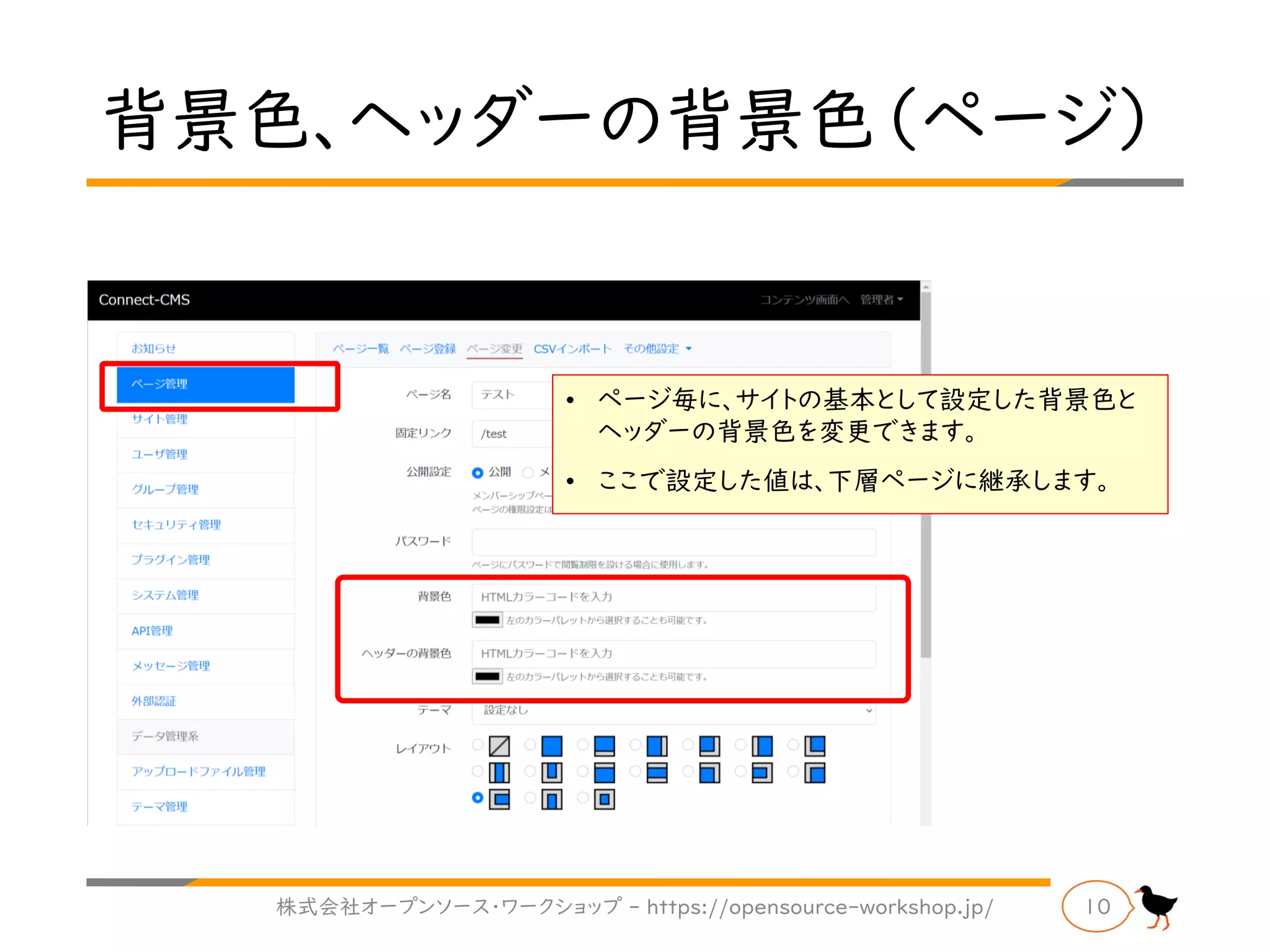Pick the layout icon with header above main only

coord(605,773)
